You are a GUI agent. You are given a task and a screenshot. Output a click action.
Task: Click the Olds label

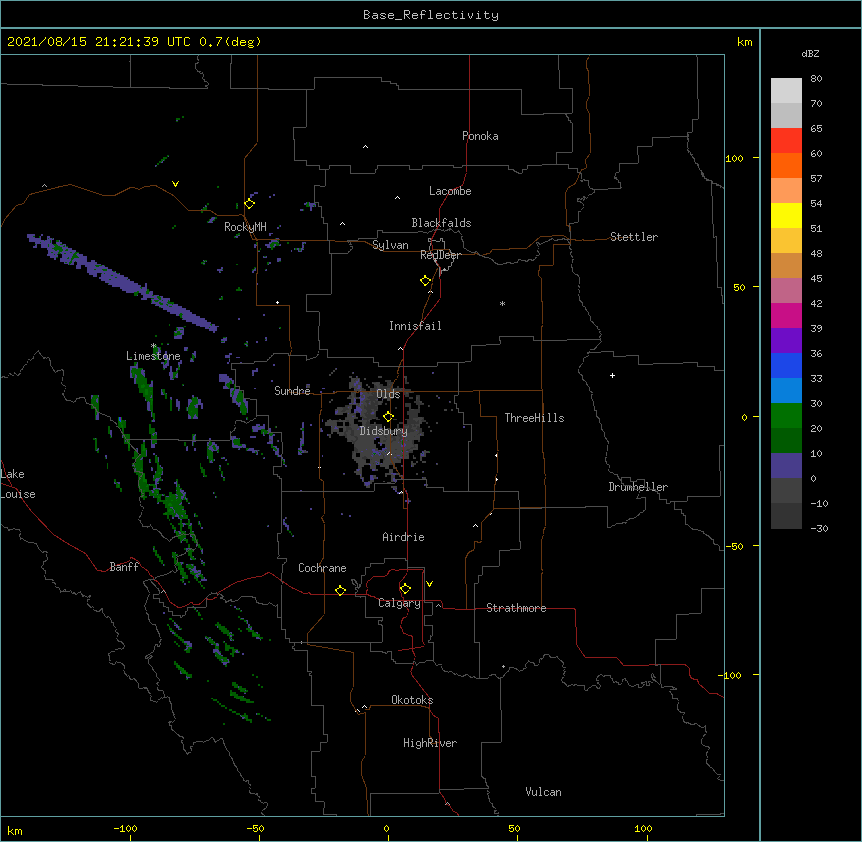click(x=388, y=394)
